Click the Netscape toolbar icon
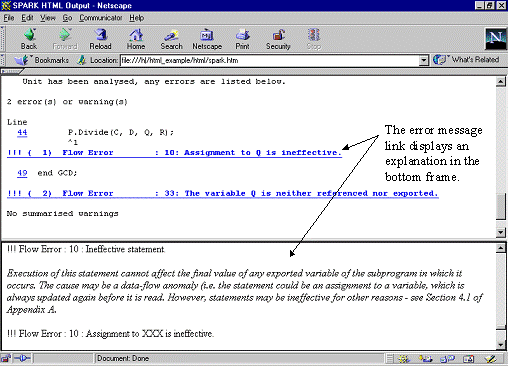Viewport: 508px width, 366px height. 207,39
